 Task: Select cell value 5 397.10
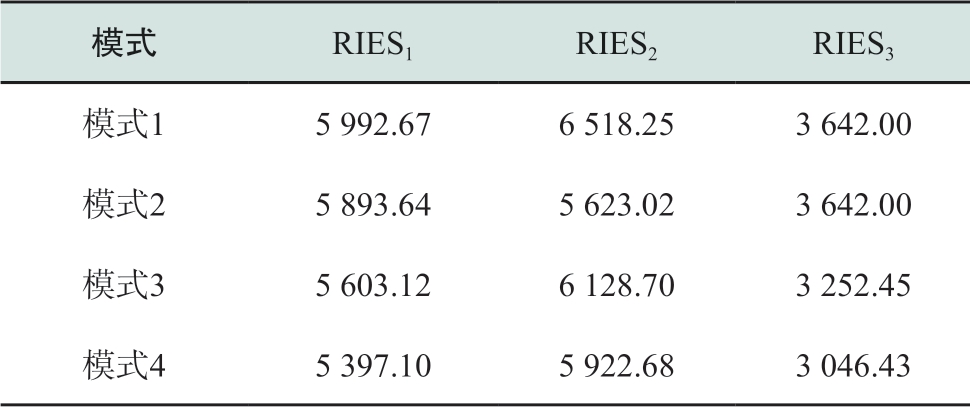pyautogui.click(x=373, y=366)
